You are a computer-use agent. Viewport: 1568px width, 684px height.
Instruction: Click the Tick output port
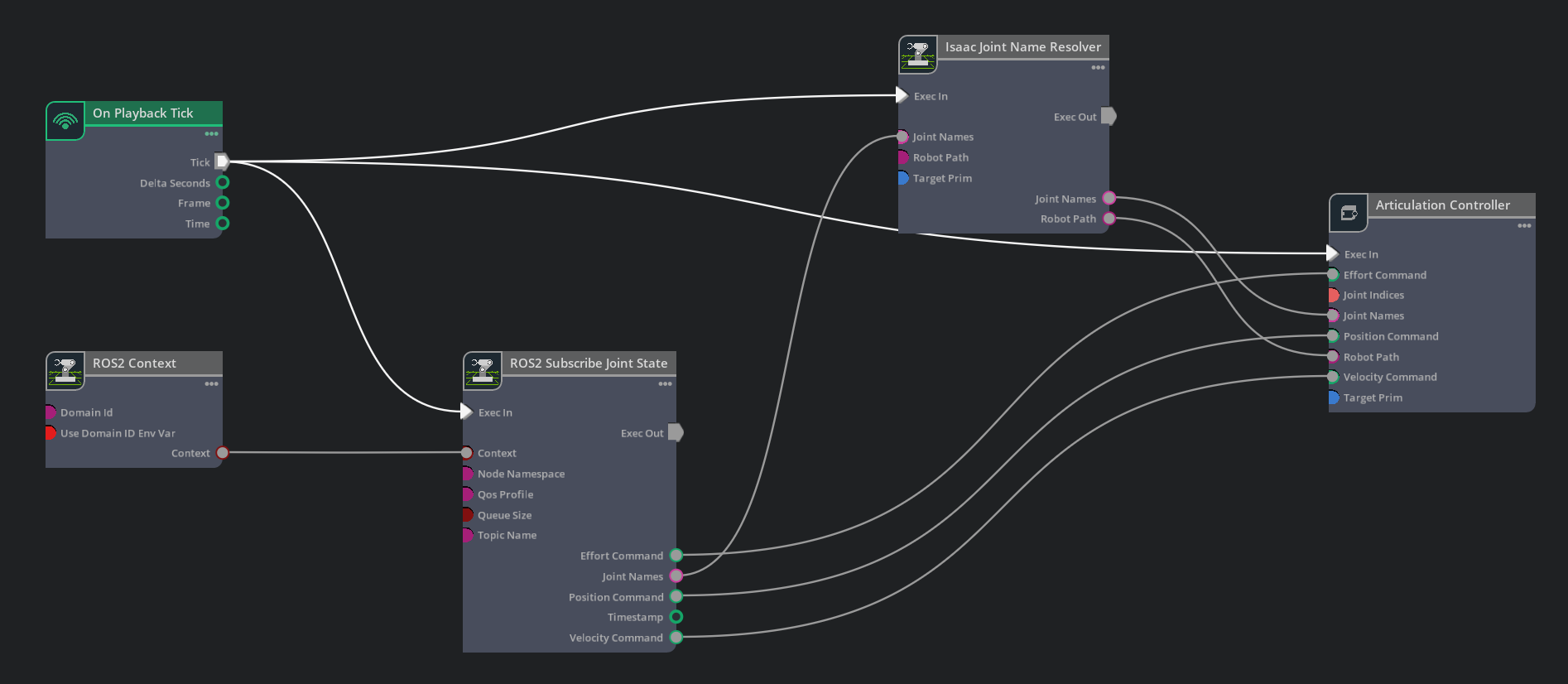[x=222, y=161]
